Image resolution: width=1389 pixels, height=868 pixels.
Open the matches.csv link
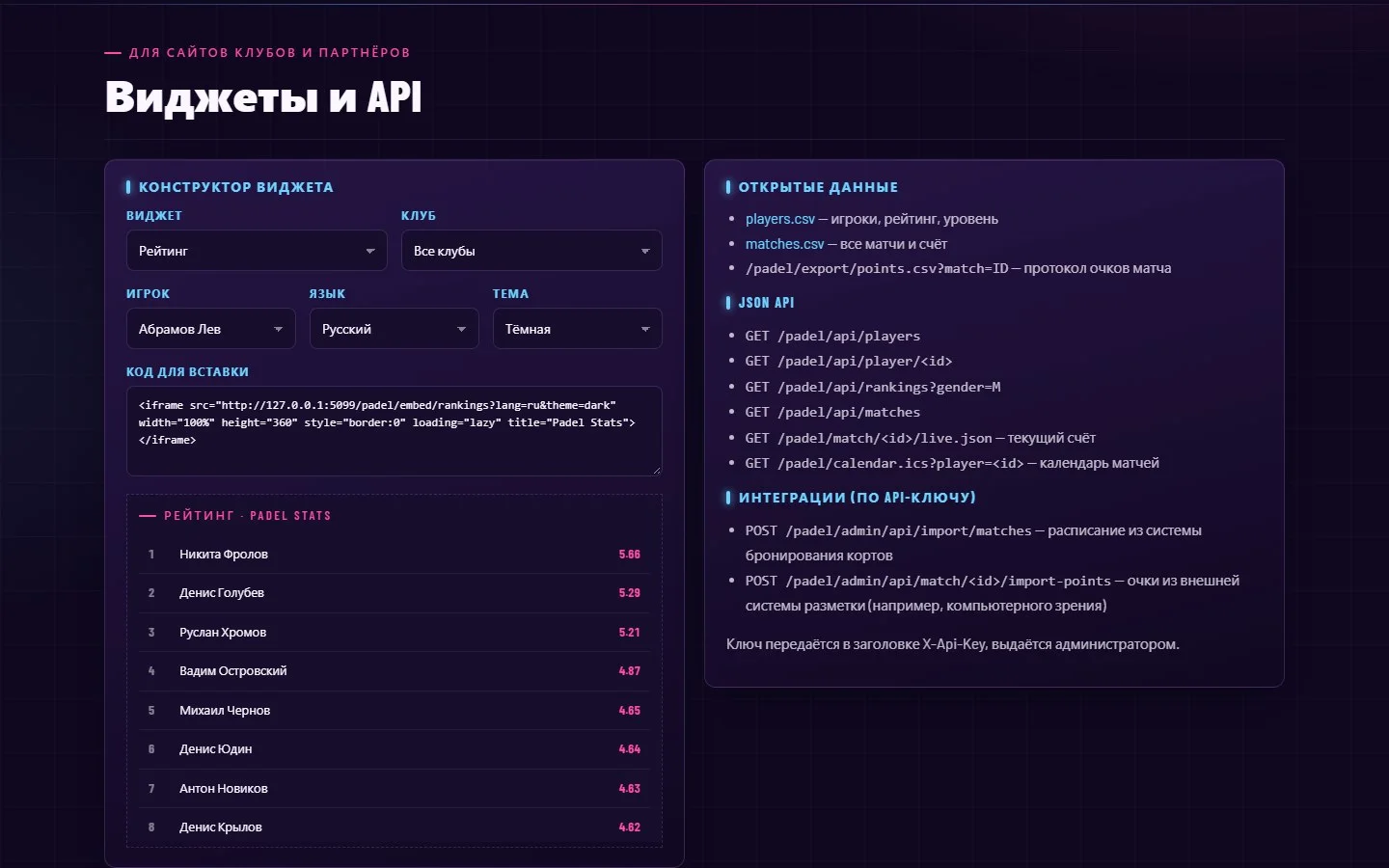tap(784, 244)
